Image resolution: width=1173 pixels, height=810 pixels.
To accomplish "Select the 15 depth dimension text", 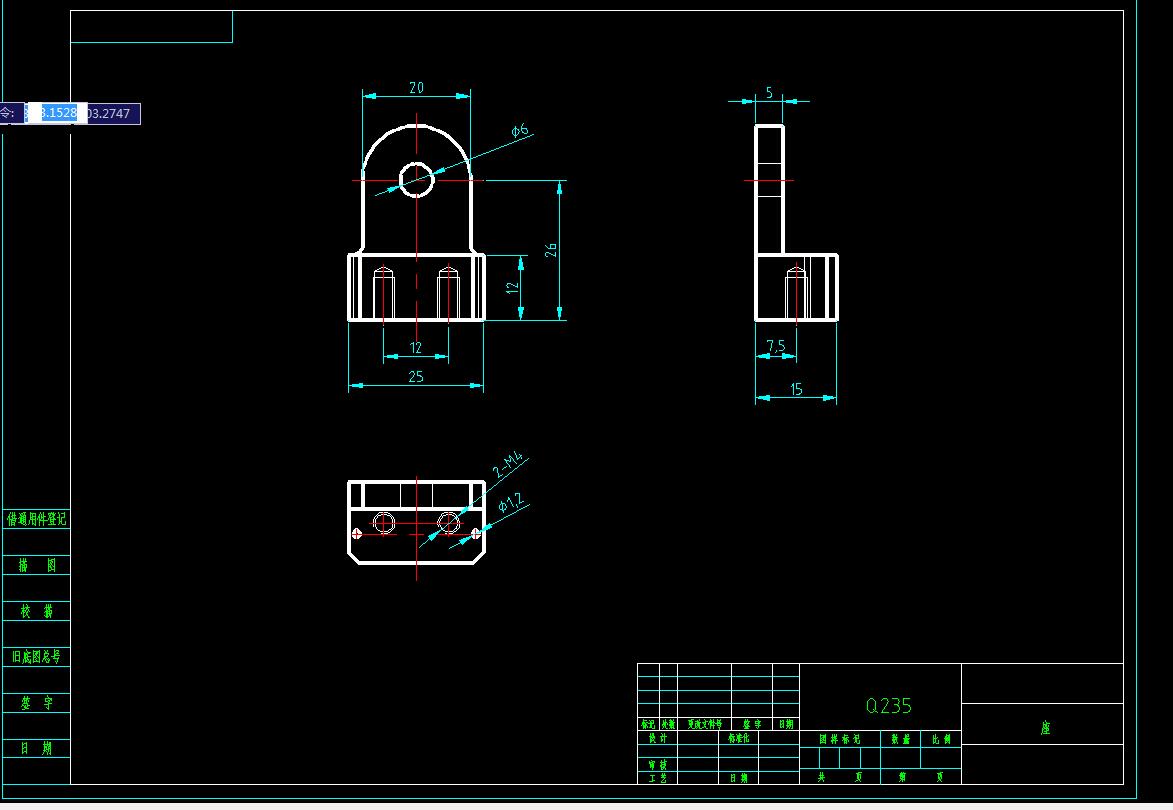I will coord(796,389).
